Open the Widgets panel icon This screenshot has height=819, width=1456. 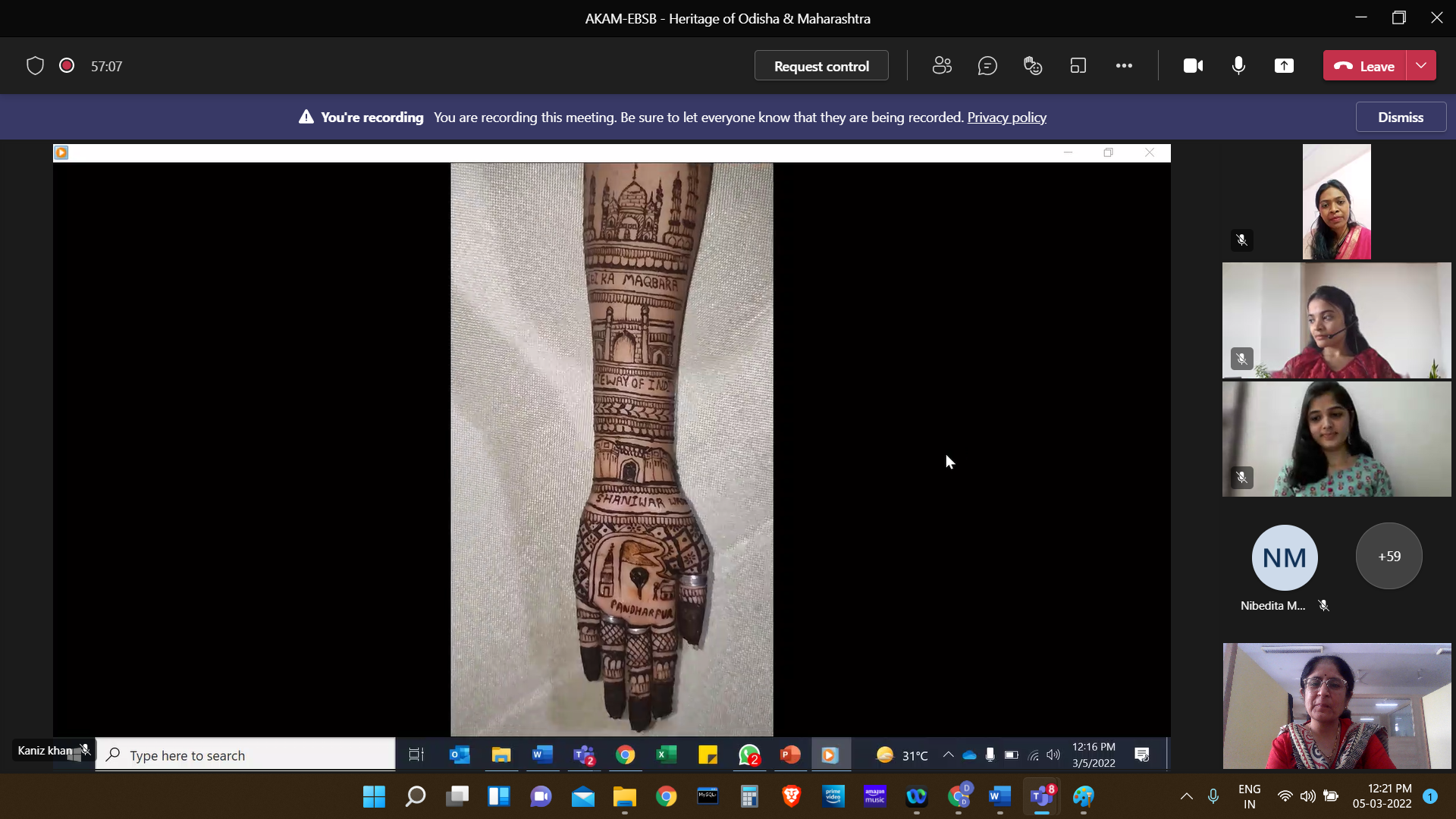point(499,796)
